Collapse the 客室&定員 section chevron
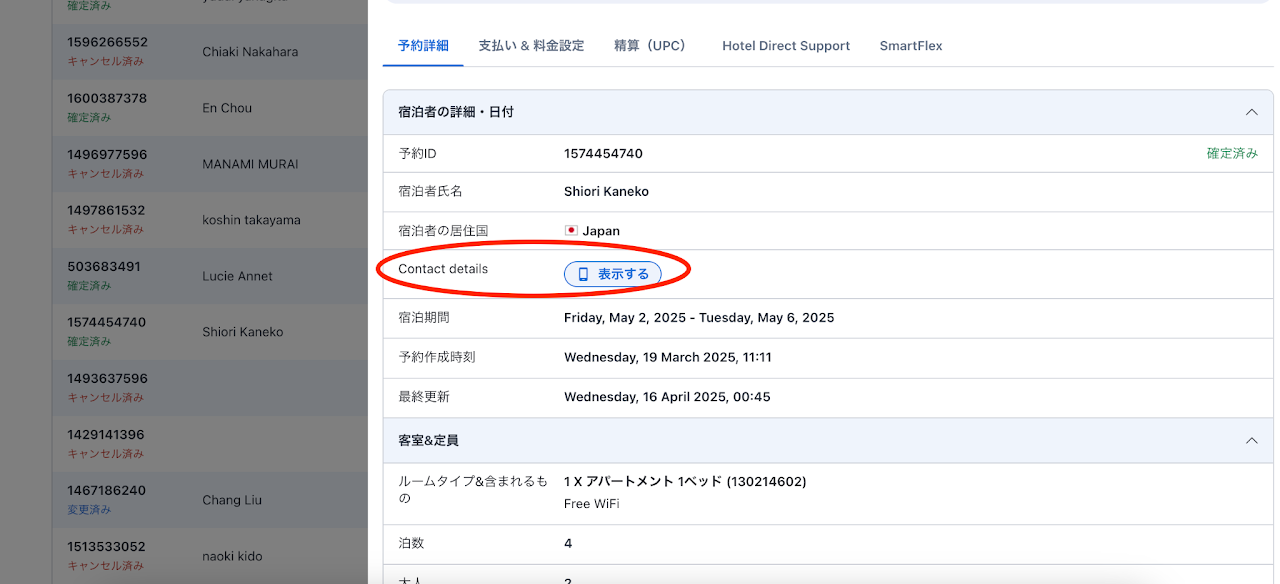1280x584 pixels. (x=1251, y=440)
